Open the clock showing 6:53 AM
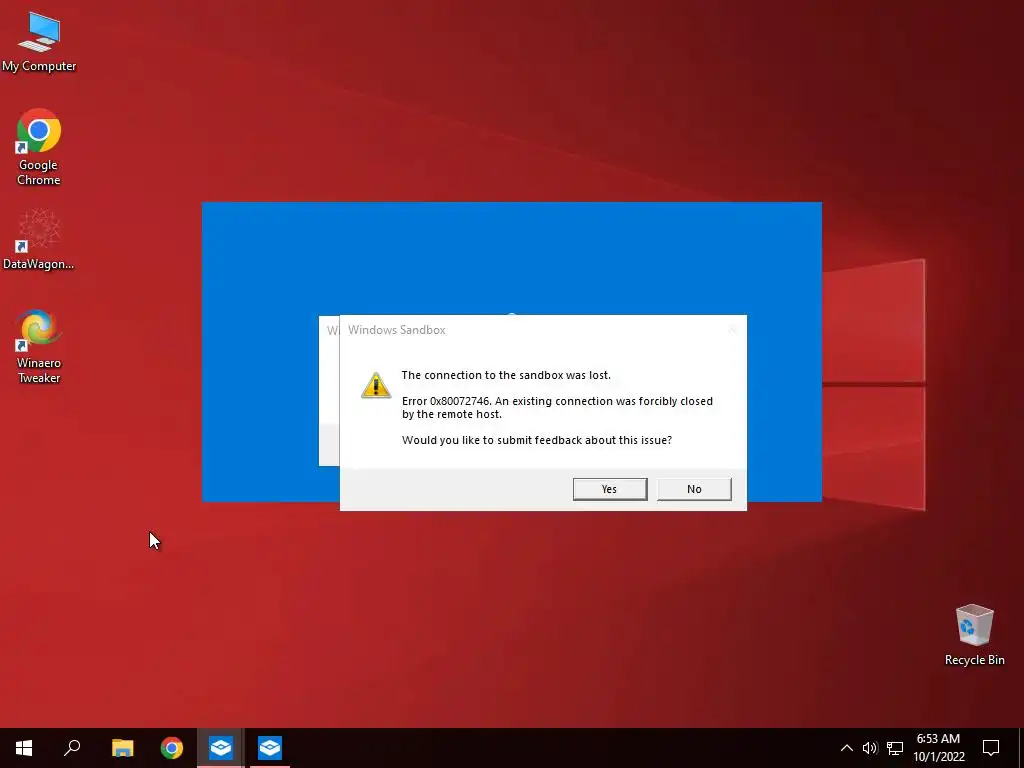This screenshot has height=768, width=1024. click(x=938, y=748)
